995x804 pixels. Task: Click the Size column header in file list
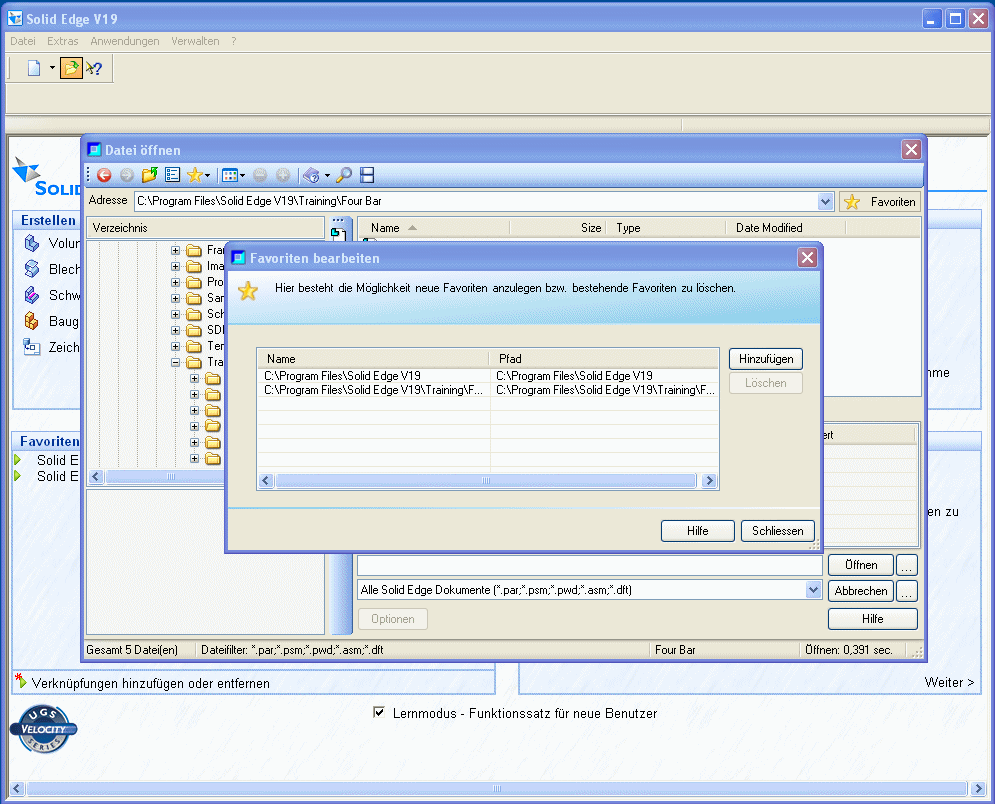pos(558,228)
